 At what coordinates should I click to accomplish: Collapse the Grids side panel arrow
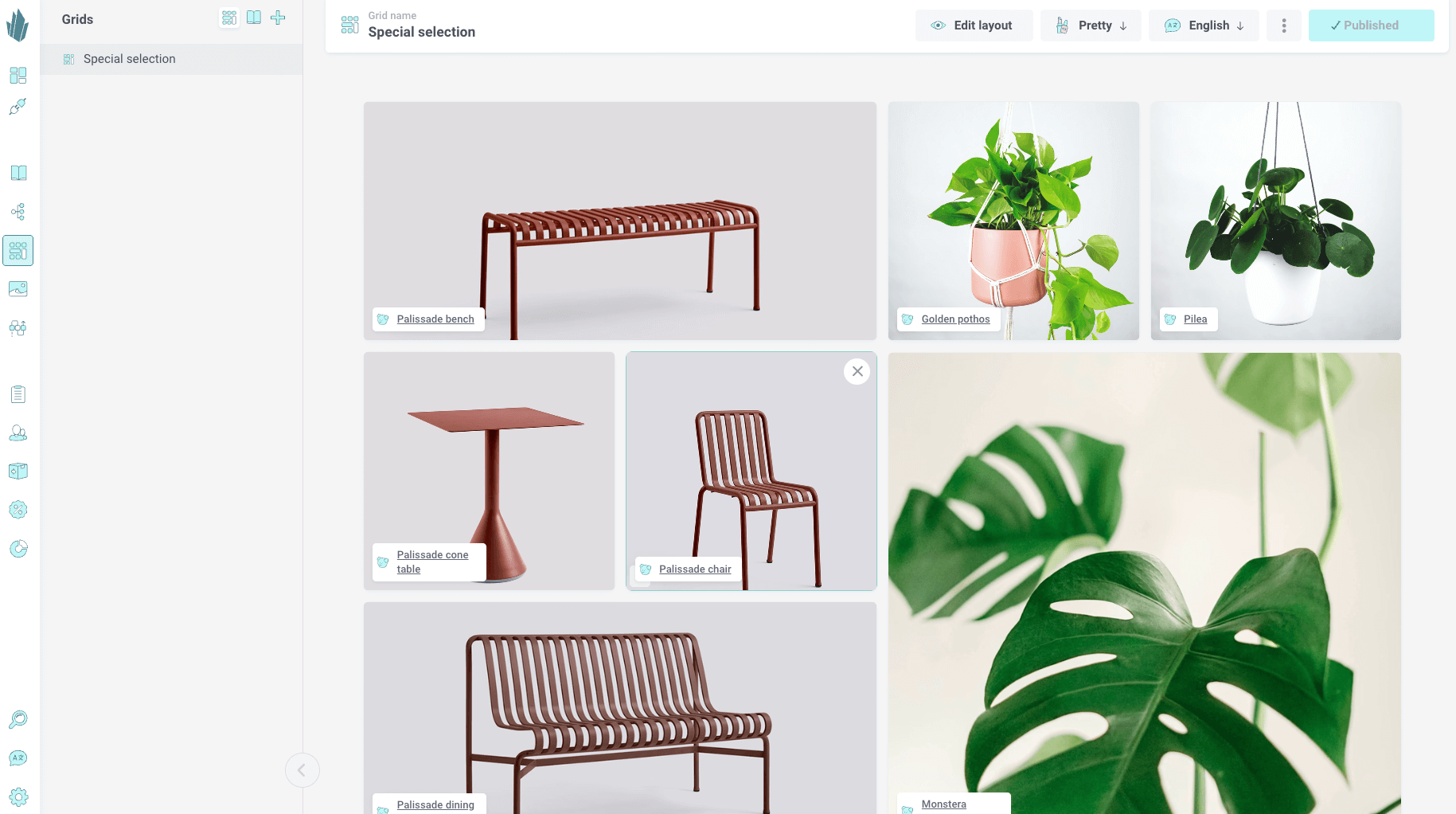click(303, 770)
